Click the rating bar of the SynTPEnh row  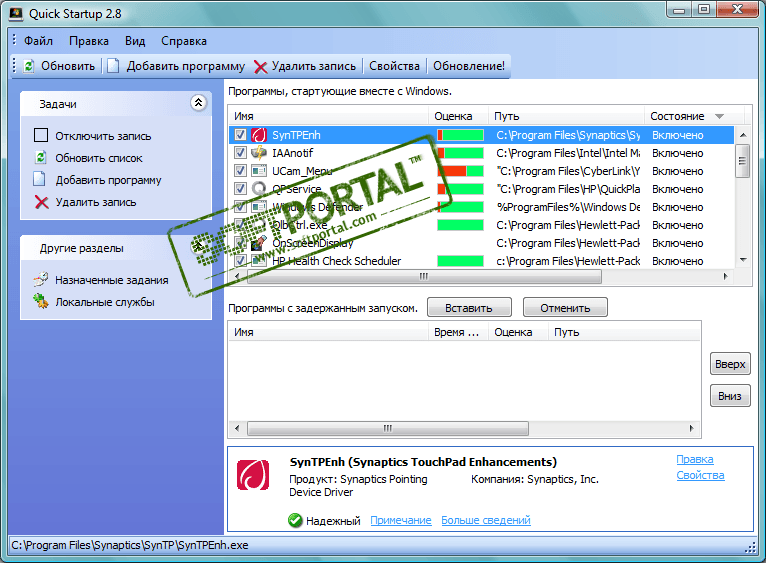[x=460, y=135]
